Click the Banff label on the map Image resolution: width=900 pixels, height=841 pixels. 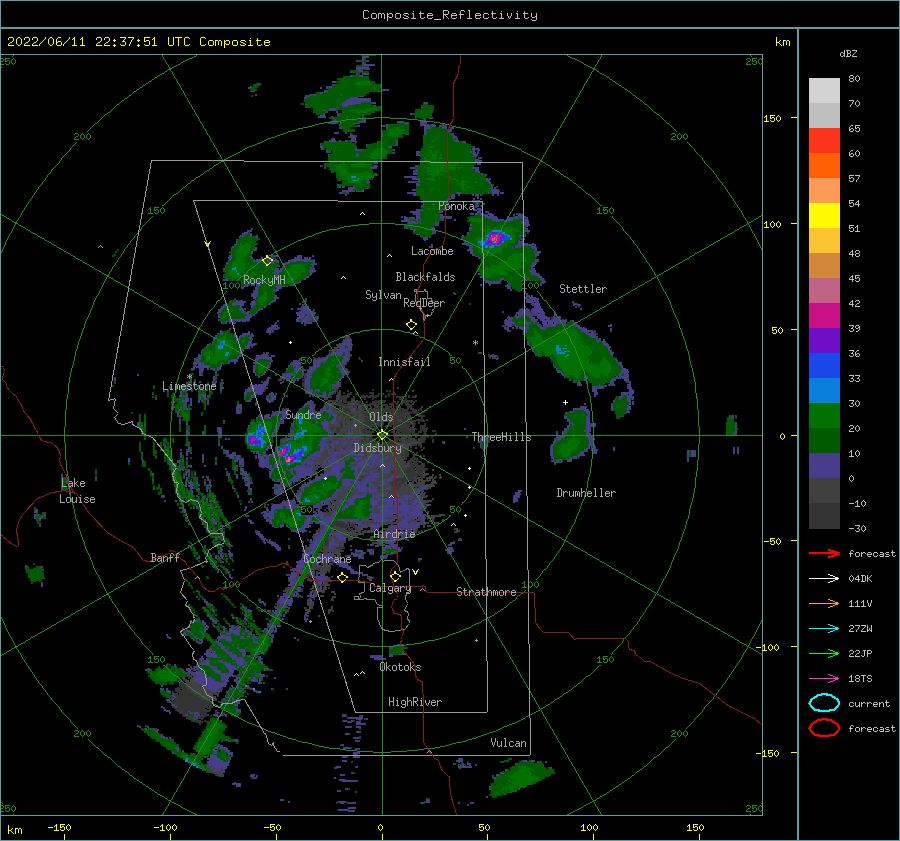[165, 557]
